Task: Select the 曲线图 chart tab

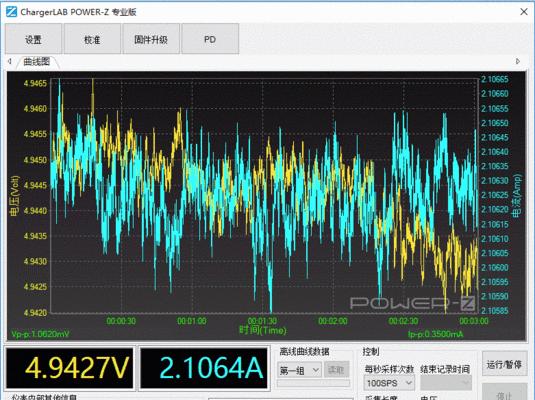Action: point(37,61)
